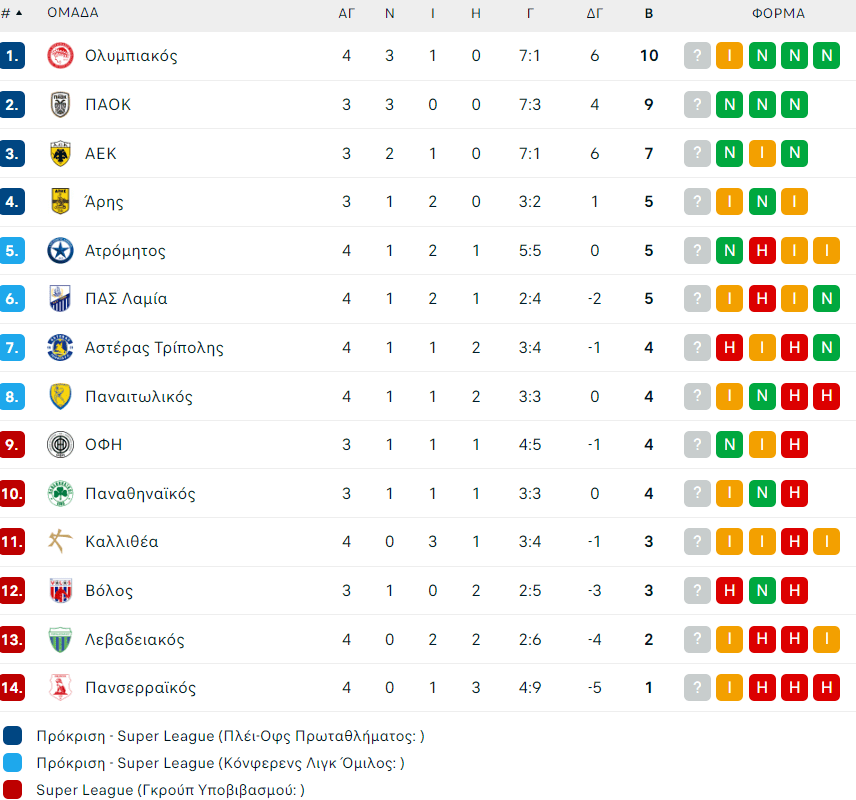Screen dimensions: 856x800
Task: Sort table by the # rank arrow
Action: (x=22, y=14)
